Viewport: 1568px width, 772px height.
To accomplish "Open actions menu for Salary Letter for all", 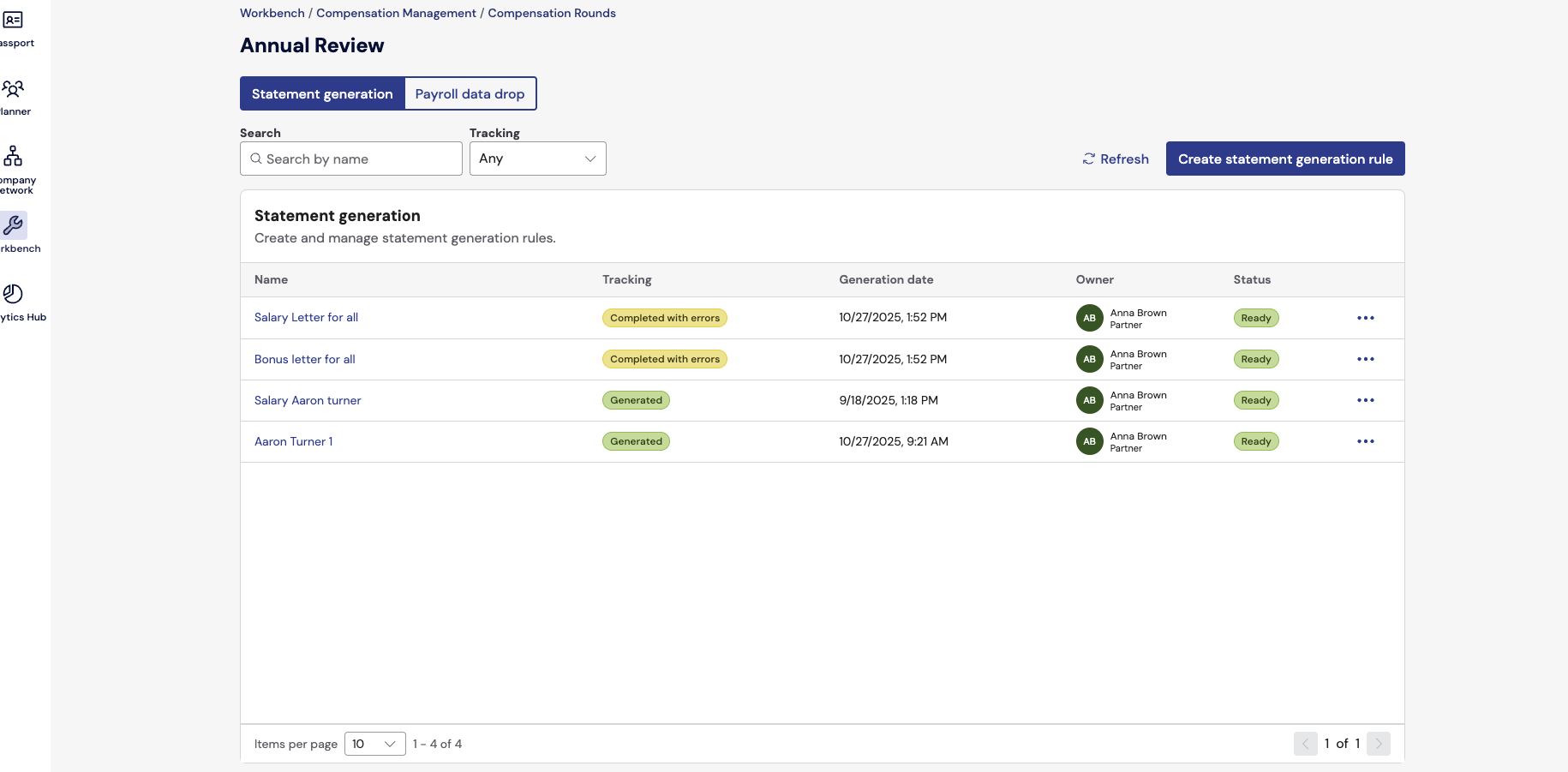I will (x=1365, y=318).
